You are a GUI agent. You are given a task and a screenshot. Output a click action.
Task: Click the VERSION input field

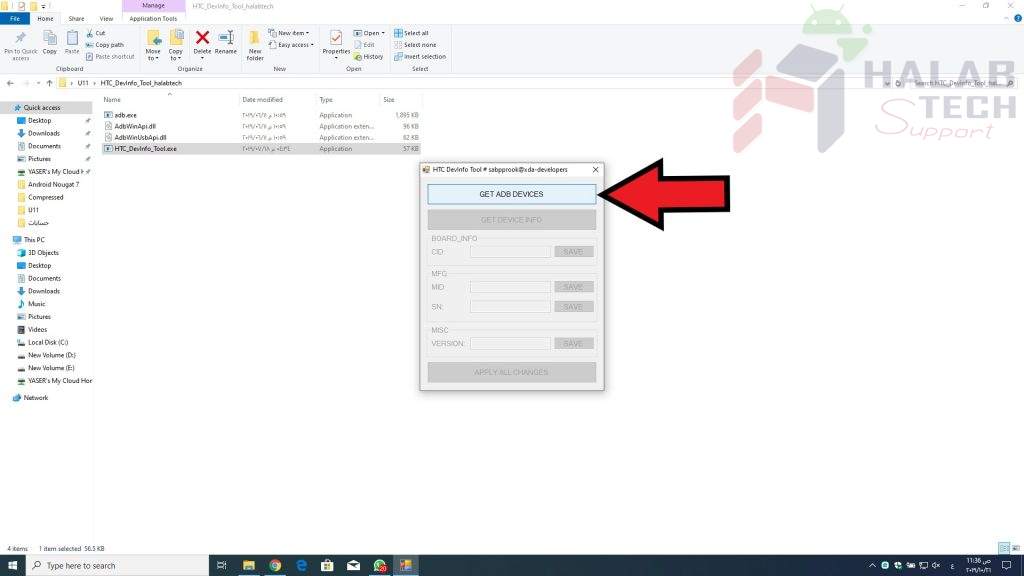pyautogui.click(x=510, y=343)
